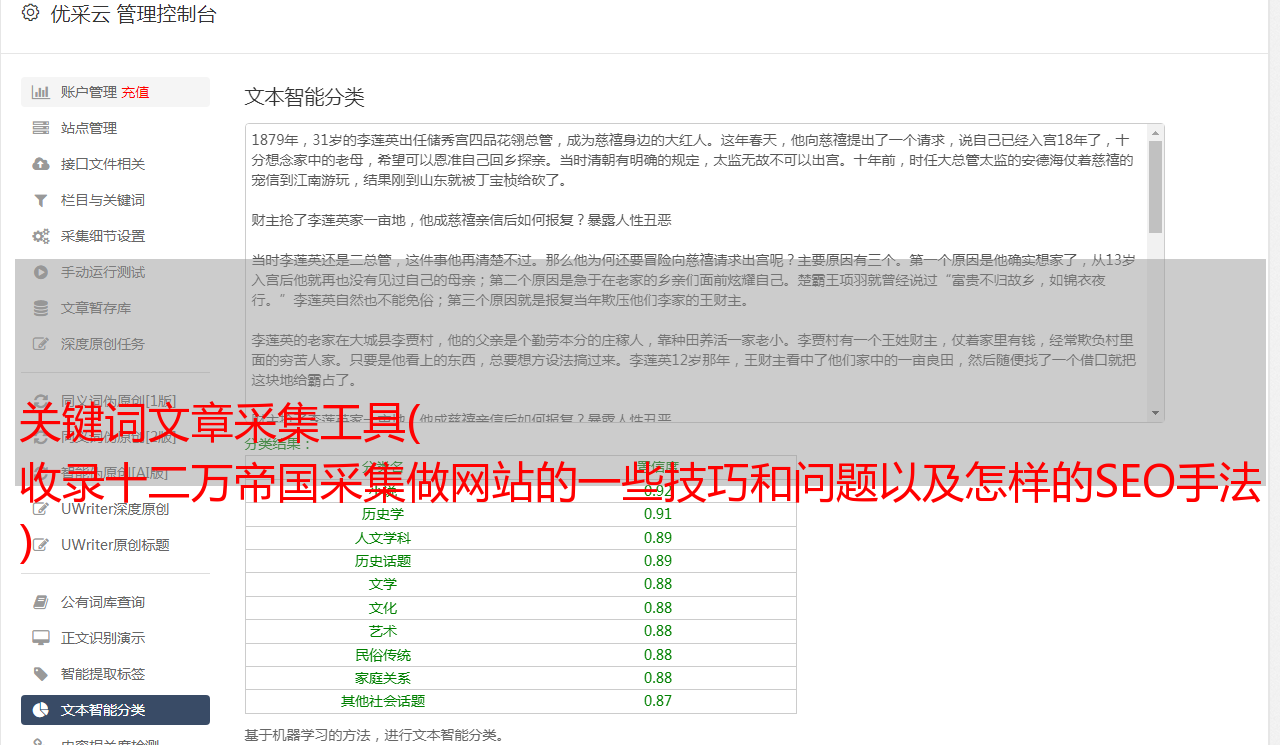The image size is (1280, 745).
Task: Click the book icon beside 公有词库查询
Action: (41, 602)
